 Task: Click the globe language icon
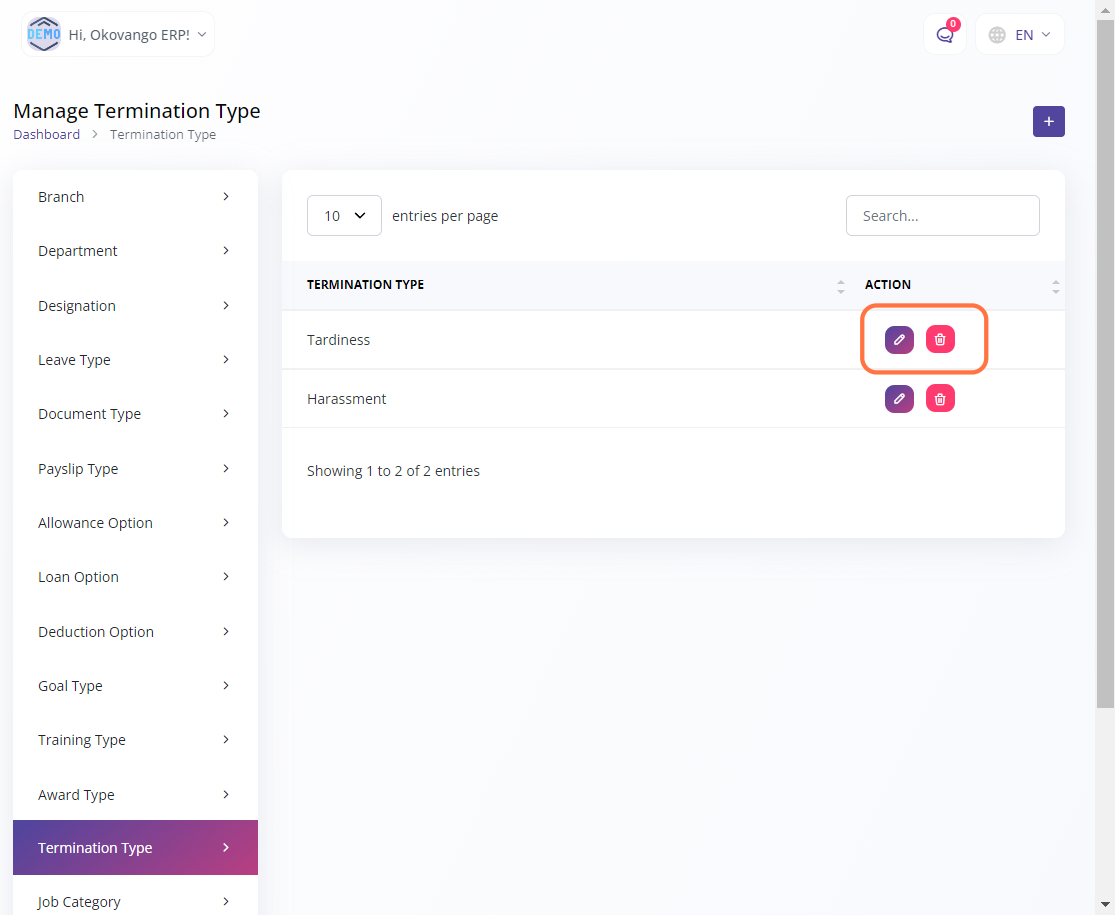(997, 35)
